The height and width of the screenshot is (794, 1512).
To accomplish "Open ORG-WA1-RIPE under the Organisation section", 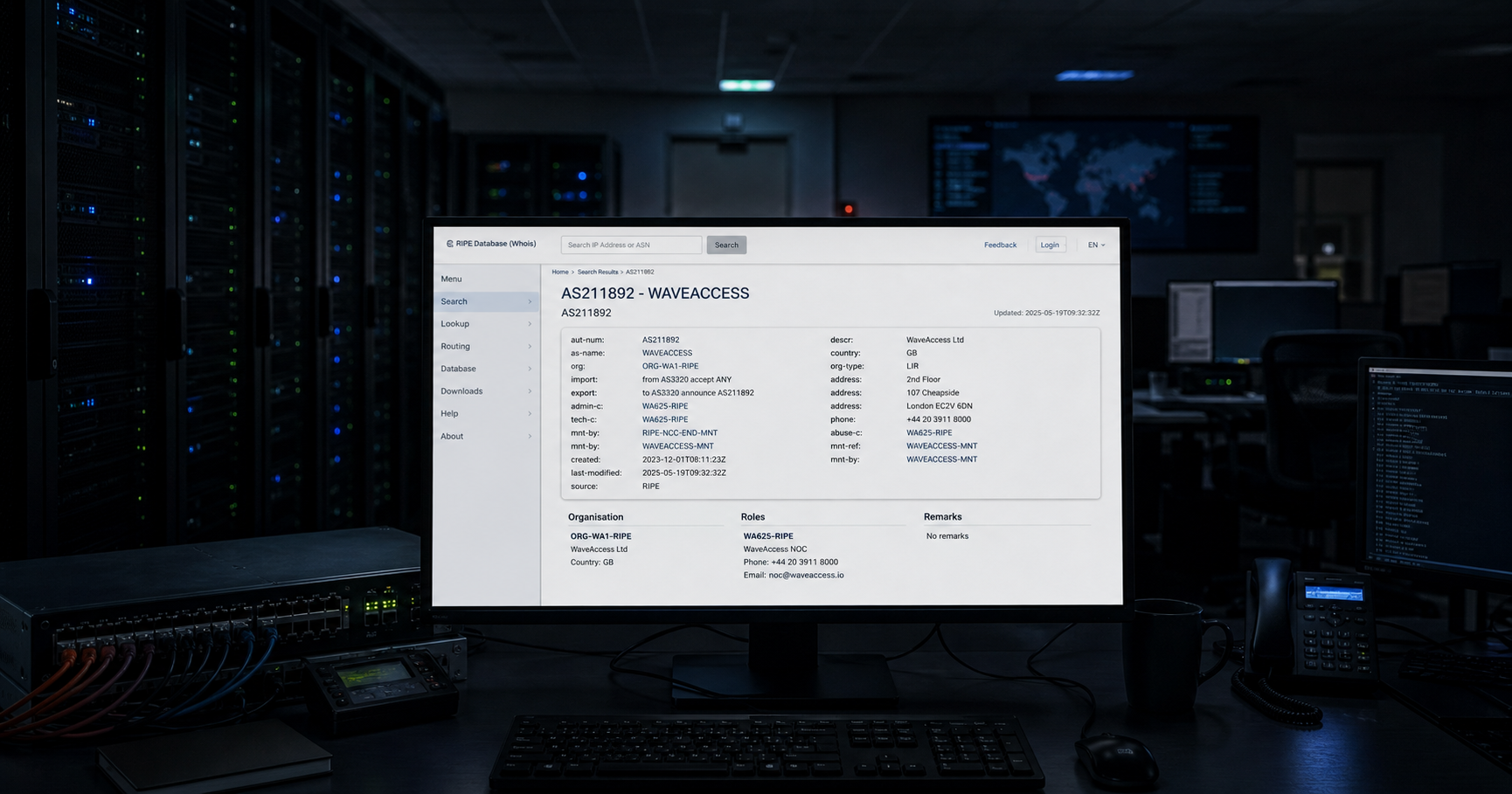I will 600,536.
